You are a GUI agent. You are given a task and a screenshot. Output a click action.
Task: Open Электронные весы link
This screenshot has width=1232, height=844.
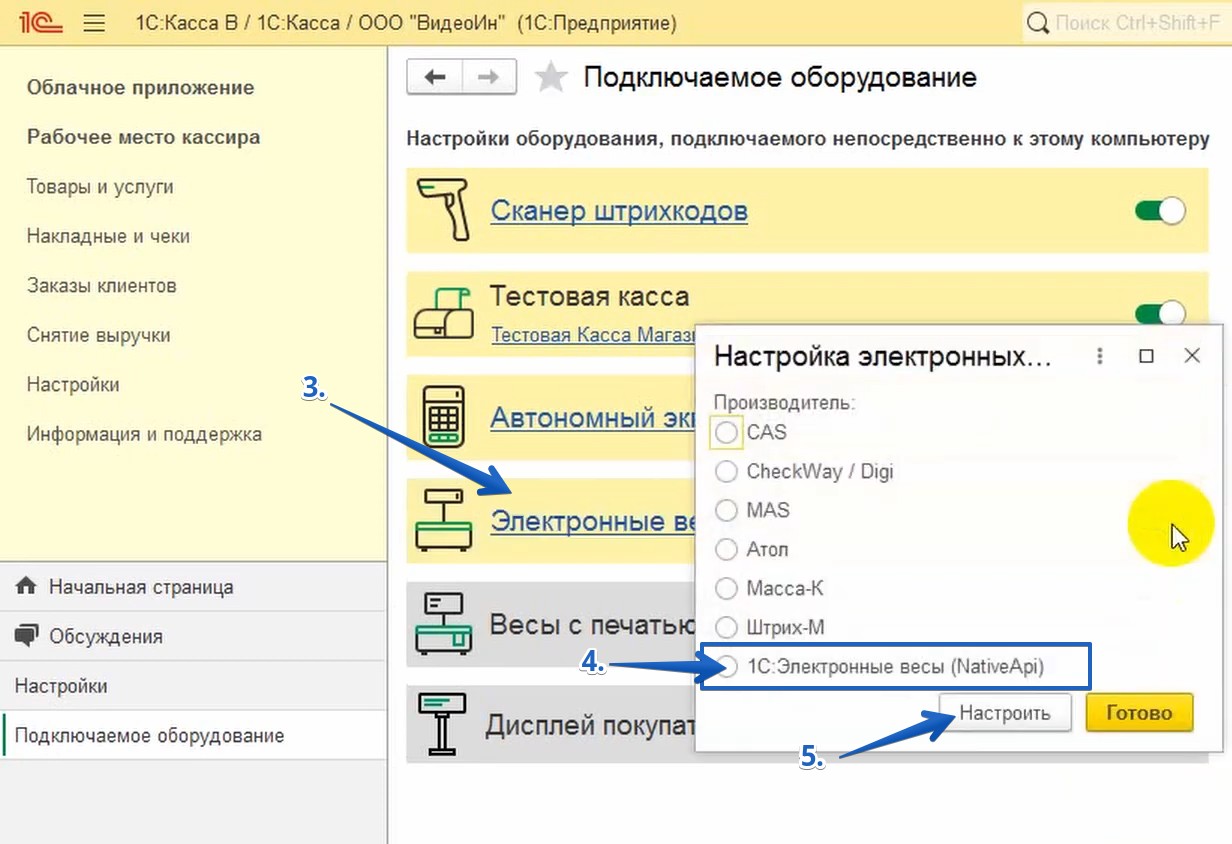[x=592, y=521]
